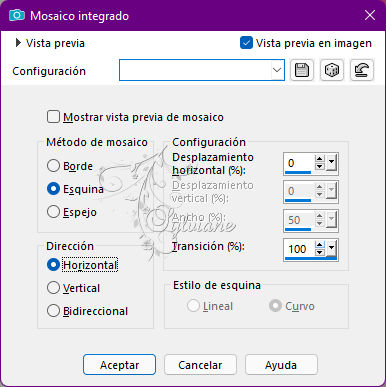386x387 pixels.
Task: Open slider popup beside Desplazamiento horizontal field
Action: click(331, 162)
